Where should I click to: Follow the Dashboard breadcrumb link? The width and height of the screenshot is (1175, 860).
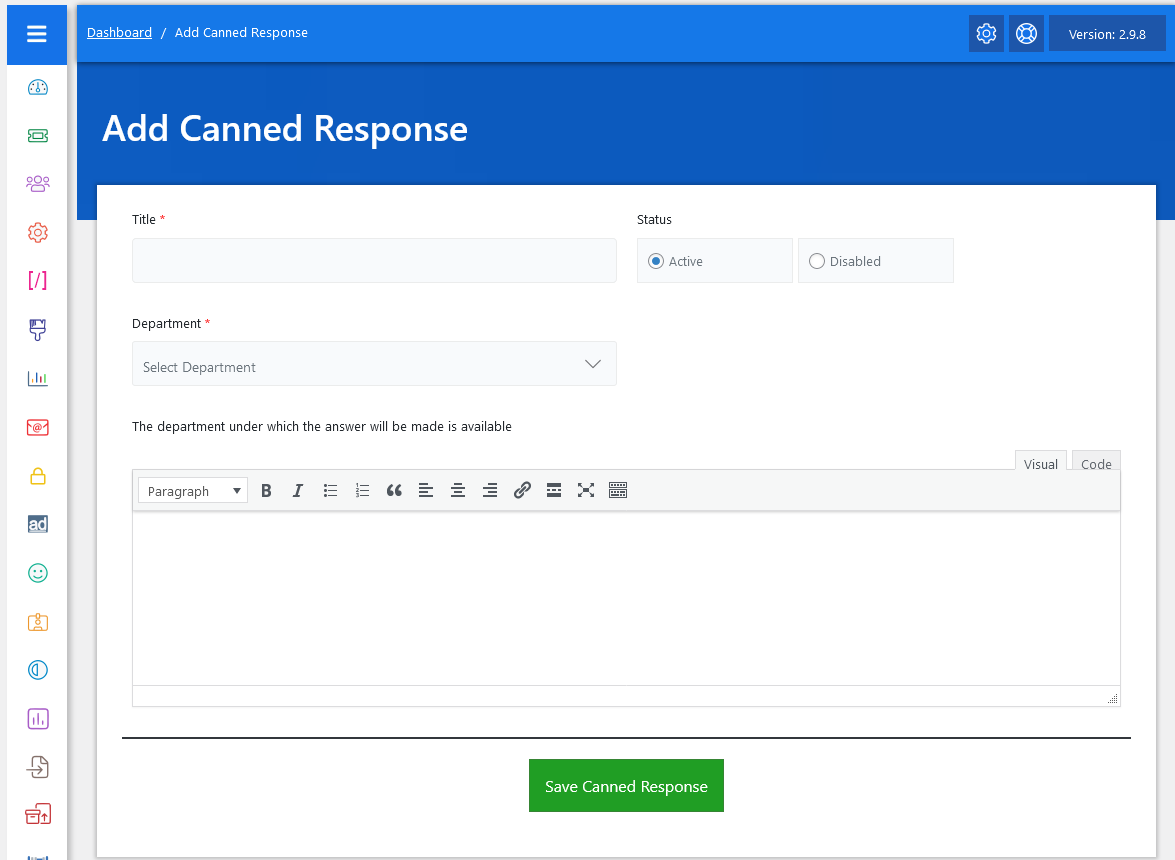119,33
